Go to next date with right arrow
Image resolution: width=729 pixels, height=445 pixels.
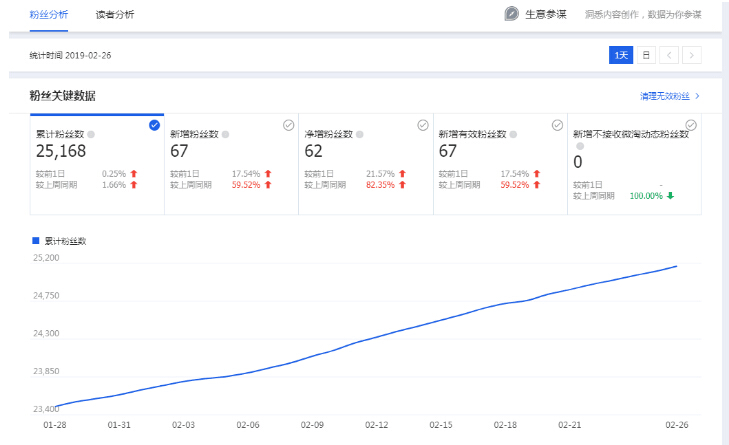click(691, 55)
